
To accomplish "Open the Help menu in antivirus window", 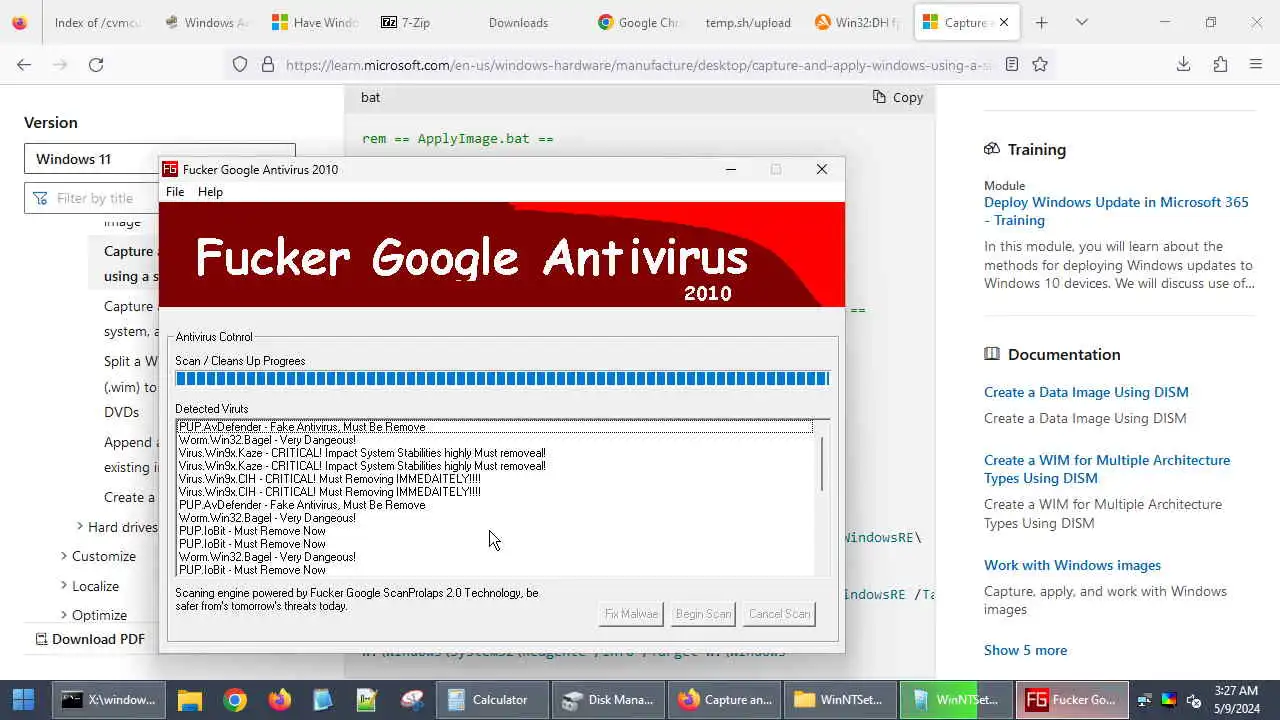I will [210, 192].
